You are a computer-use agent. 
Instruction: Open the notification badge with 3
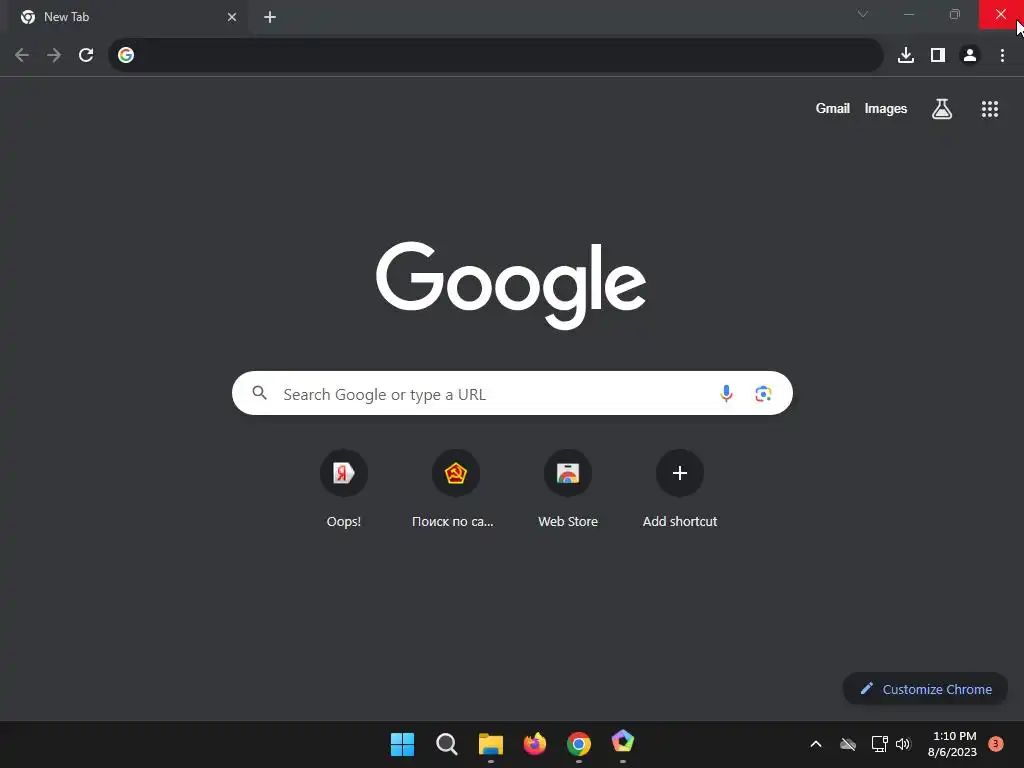996,744
